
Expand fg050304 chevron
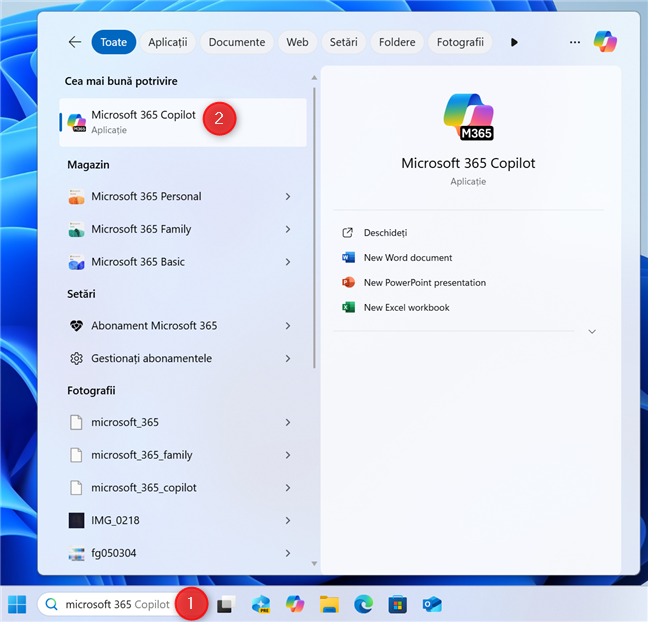click(288, 553)
